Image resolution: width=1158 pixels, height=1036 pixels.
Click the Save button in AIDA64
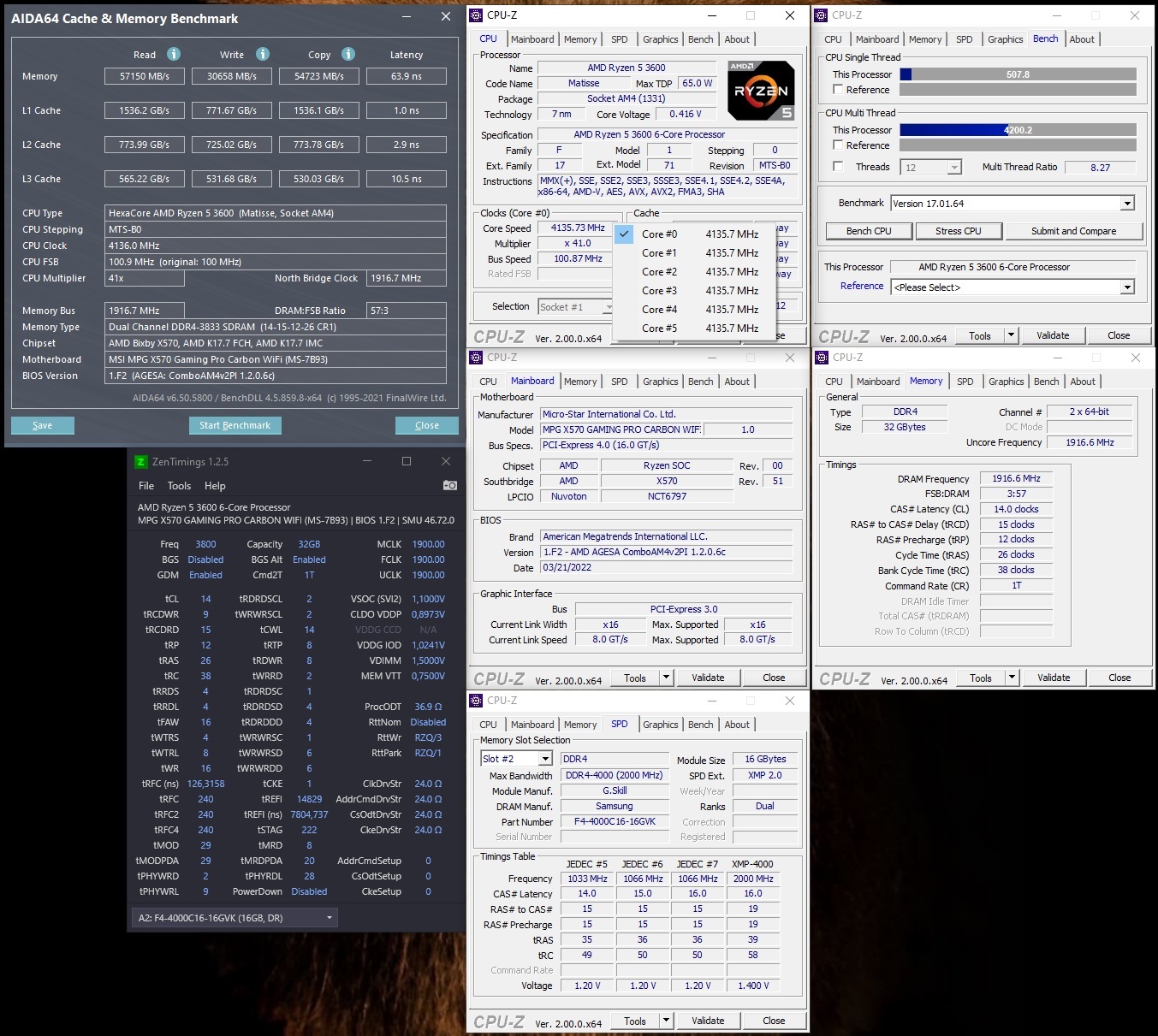click(42, 425)
